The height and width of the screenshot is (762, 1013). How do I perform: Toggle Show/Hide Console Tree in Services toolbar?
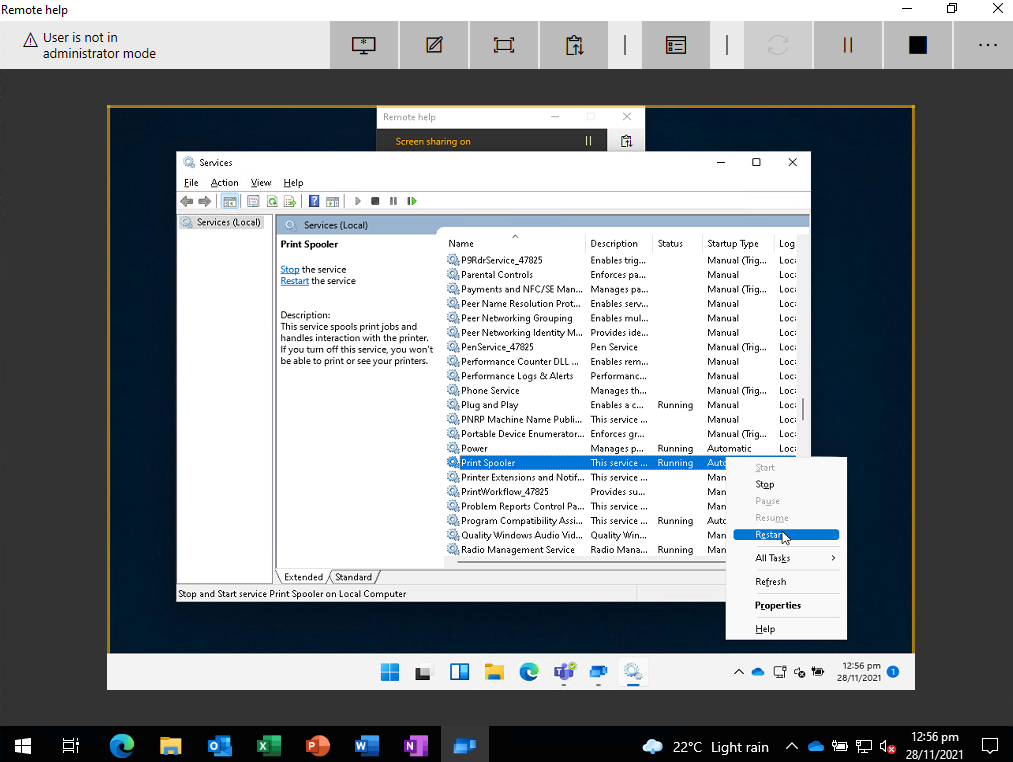click(x=229, y=202)
